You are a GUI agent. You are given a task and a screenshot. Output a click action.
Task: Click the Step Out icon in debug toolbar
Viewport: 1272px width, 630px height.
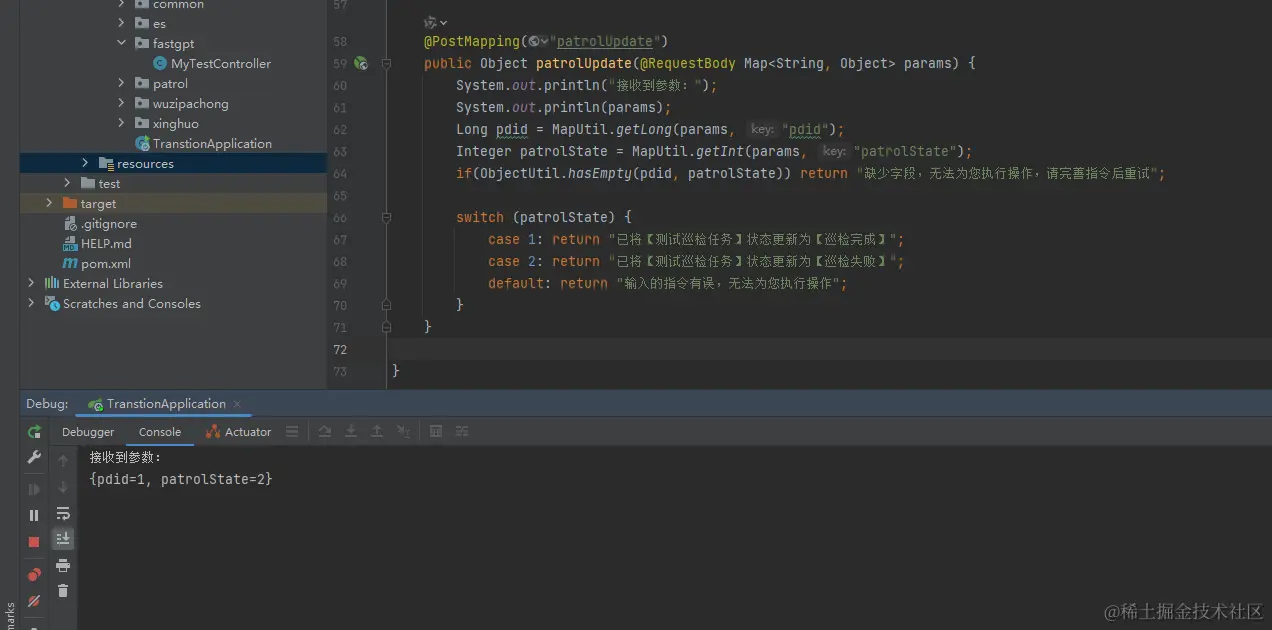tap(377, 432)
